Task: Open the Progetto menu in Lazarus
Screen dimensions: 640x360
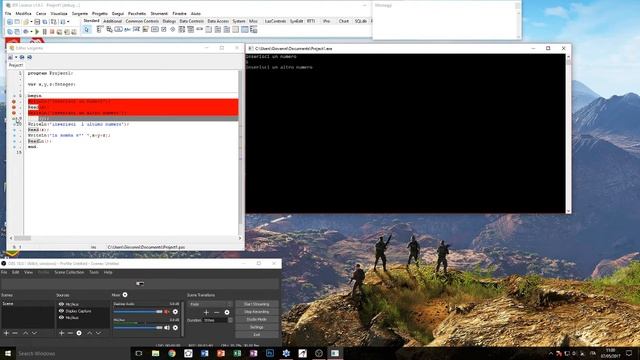Action: [x=100, y=13]
